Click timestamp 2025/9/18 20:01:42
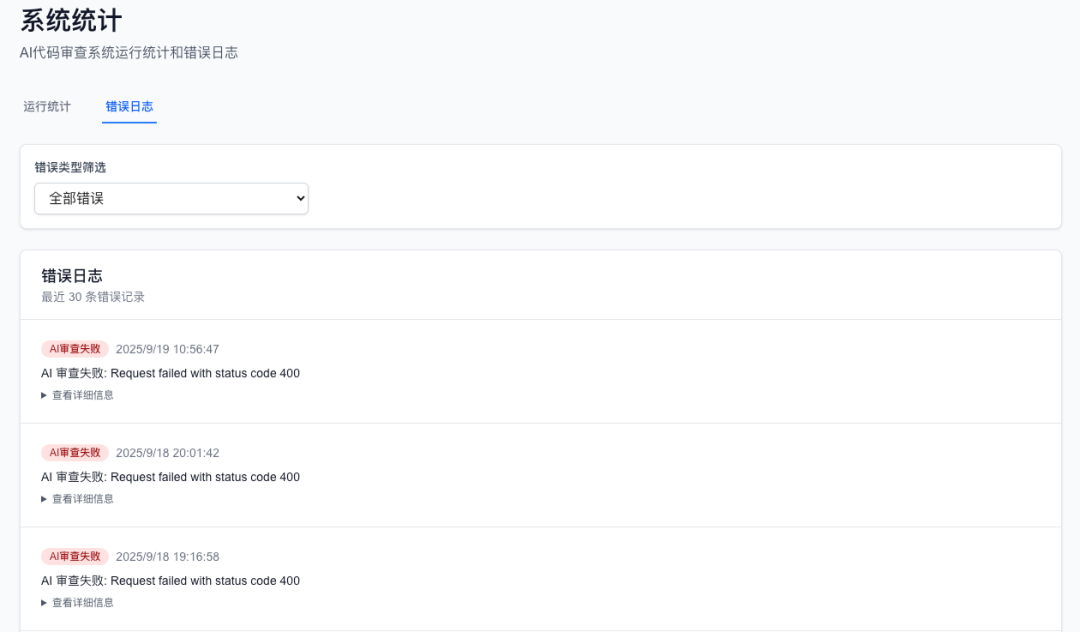1080x632 pixels. pos(167,453)
